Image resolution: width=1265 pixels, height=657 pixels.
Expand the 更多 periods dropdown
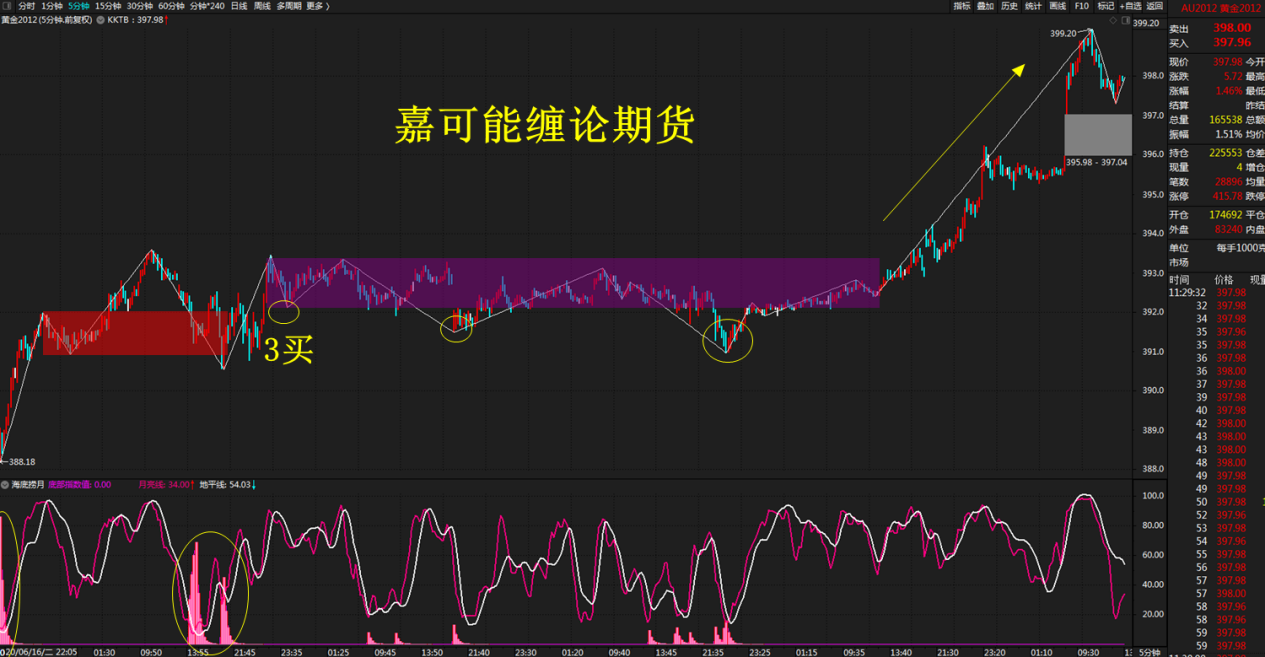tap(317, 6)
